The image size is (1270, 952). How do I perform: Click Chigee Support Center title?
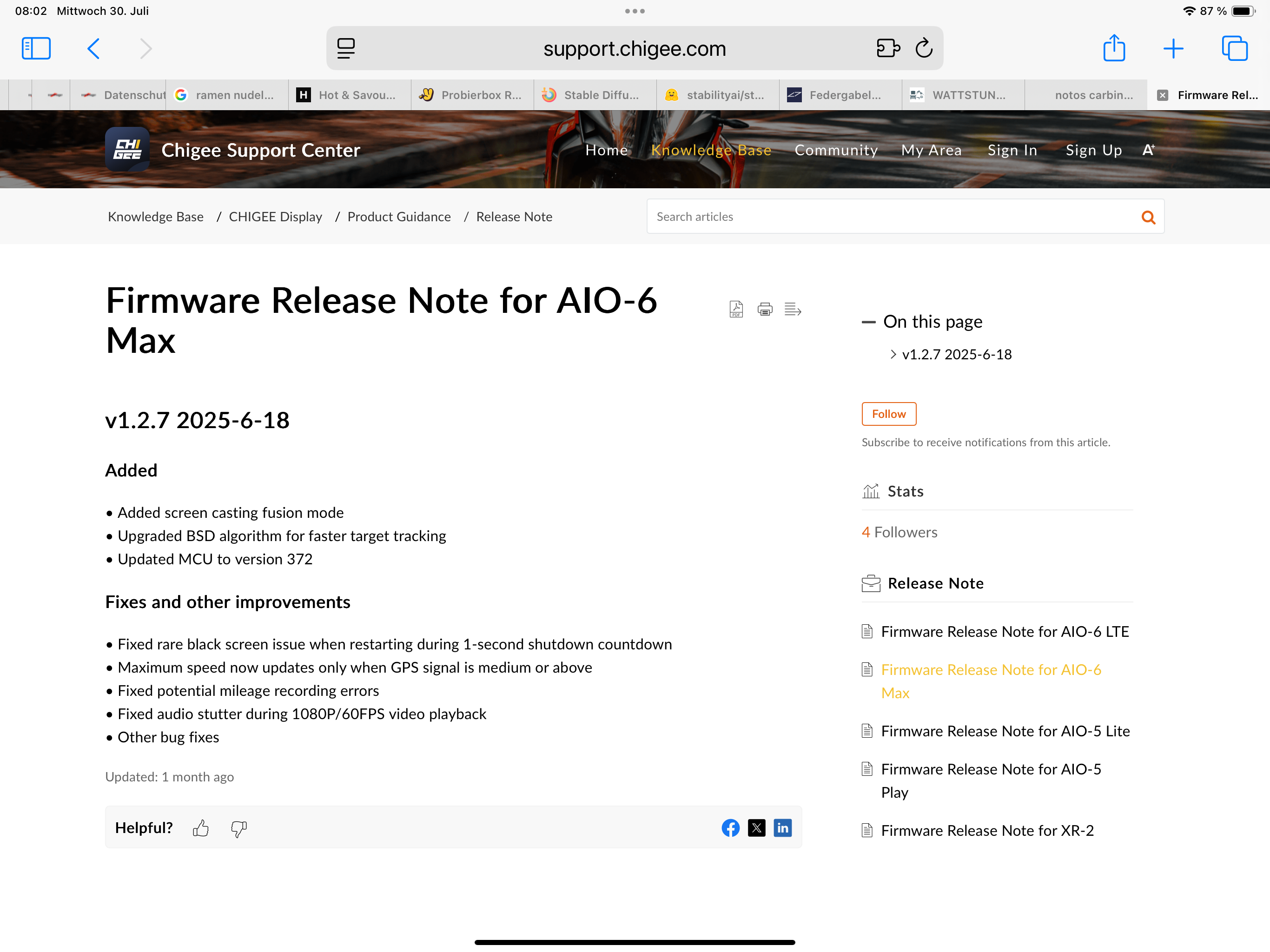click(261, 150)
